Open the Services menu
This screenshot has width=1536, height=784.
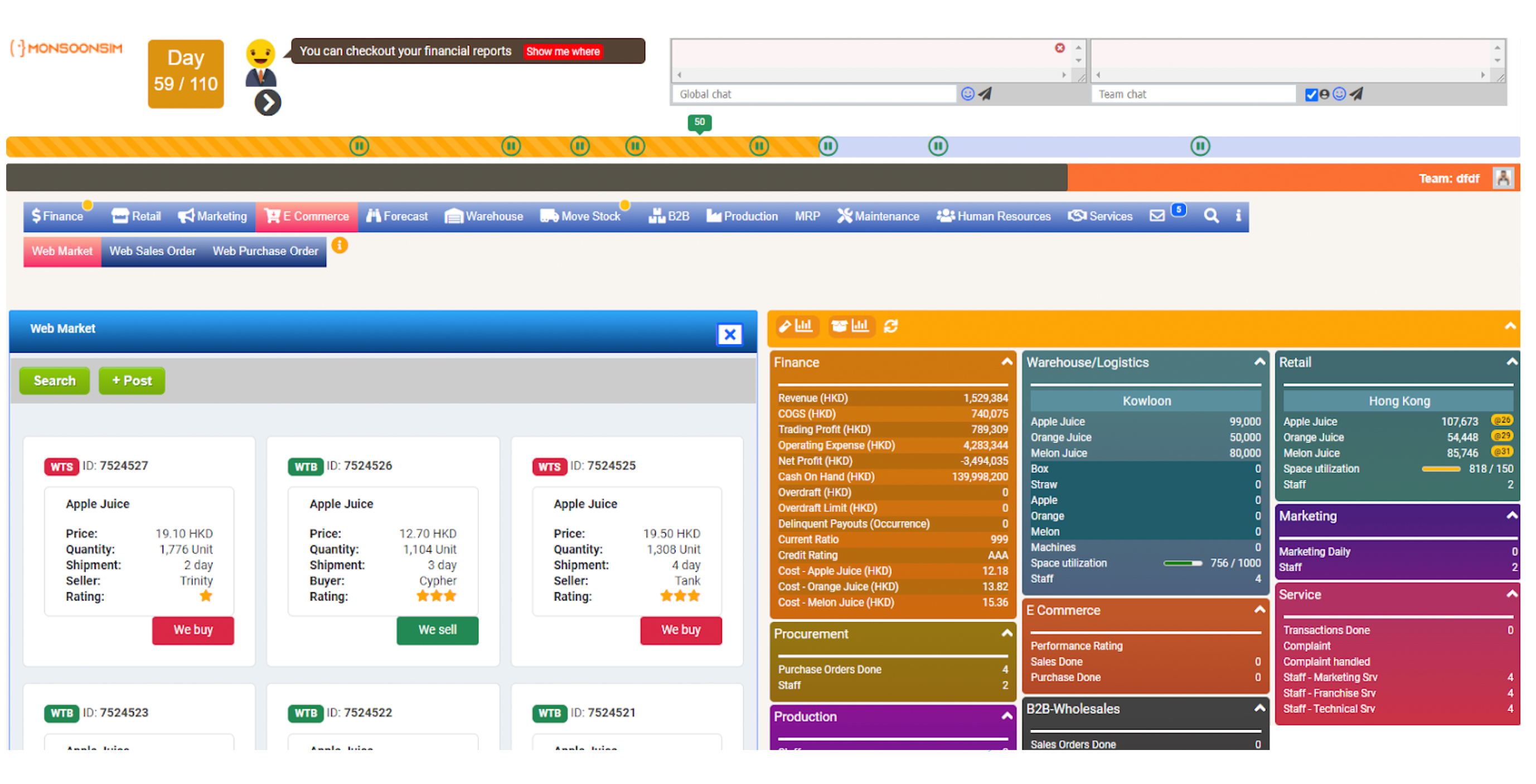click(1100, 216)
